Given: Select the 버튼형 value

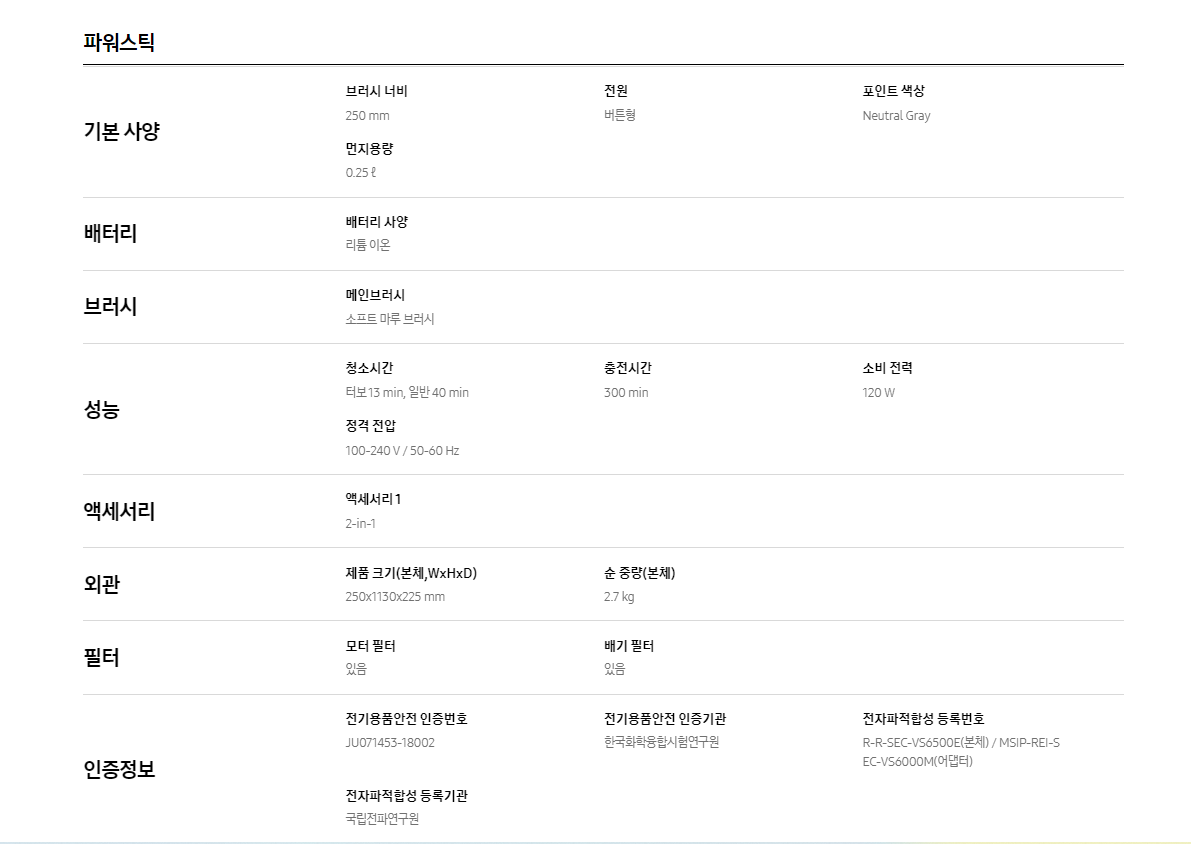Looking at the screenshot, I should point(620,115).
